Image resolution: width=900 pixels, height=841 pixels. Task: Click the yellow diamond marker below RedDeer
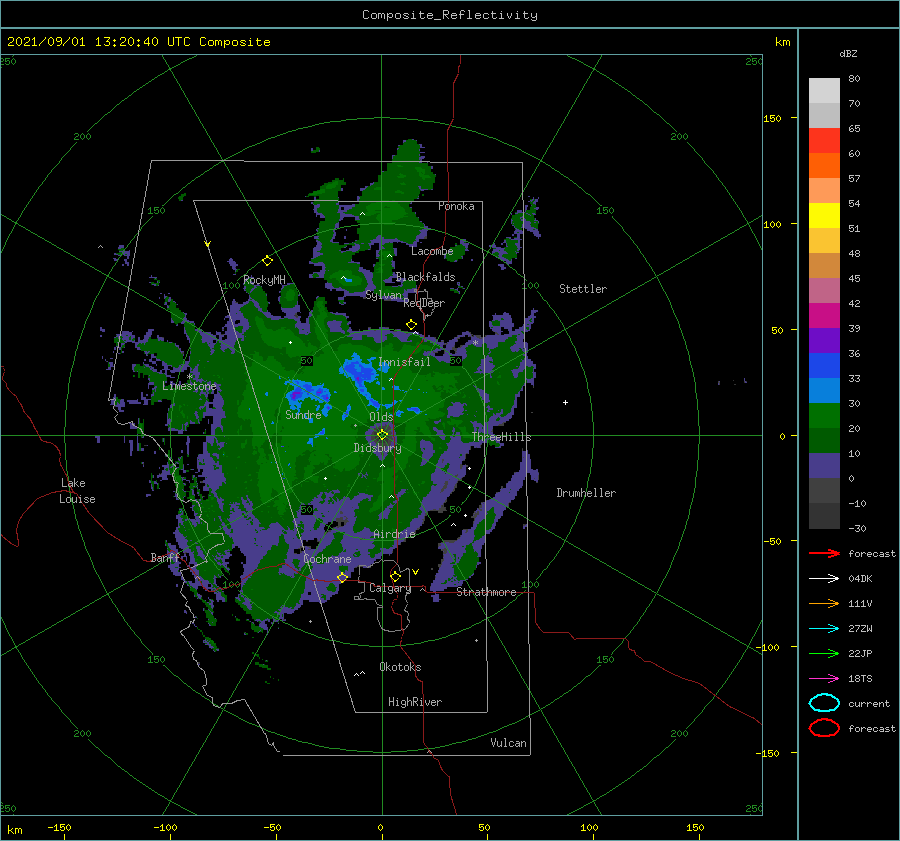pyautogui.click(x=411, y=325)
